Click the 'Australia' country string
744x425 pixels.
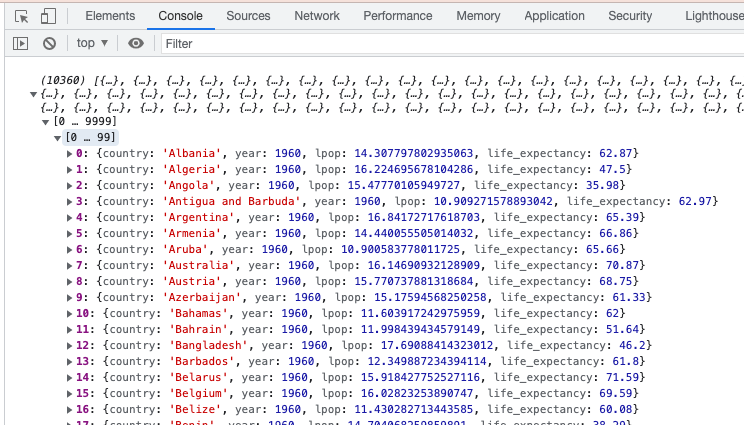point(198,265)
